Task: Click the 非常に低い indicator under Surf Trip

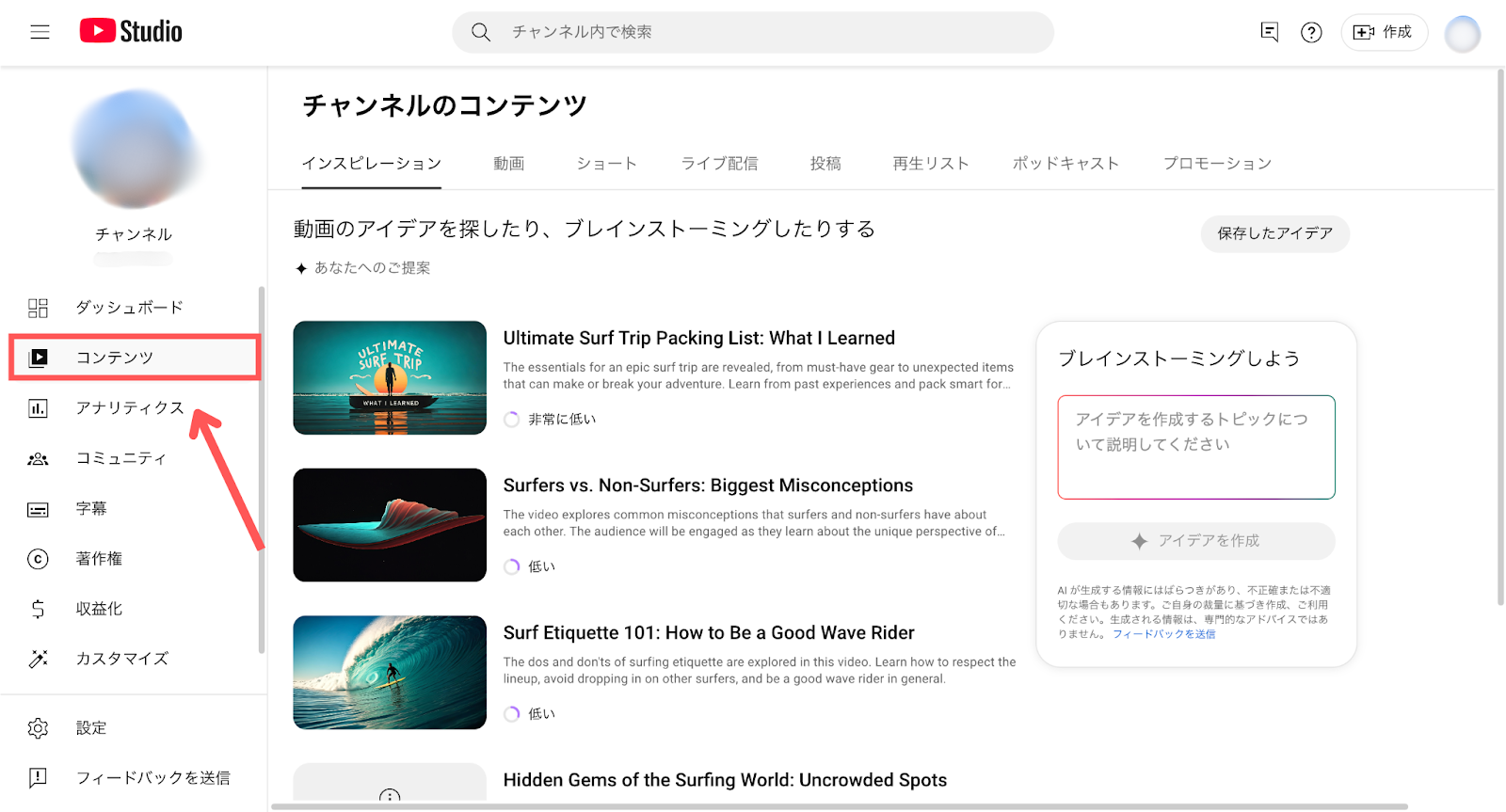Action: click(551, 420)
